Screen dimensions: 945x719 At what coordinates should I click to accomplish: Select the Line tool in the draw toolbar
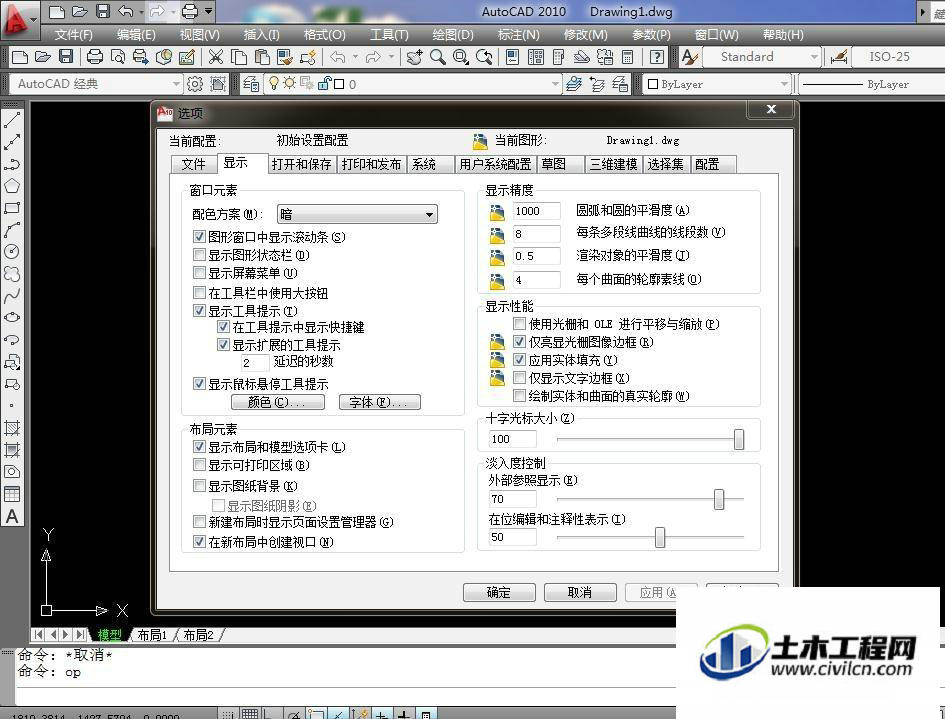[12, 120]
